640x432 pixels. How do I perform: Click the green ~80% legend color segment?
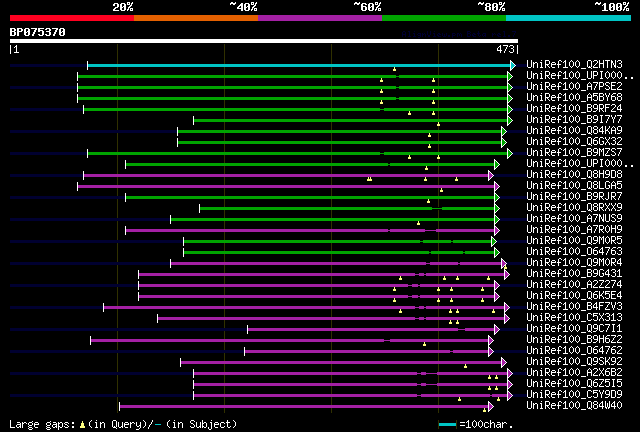444,18
